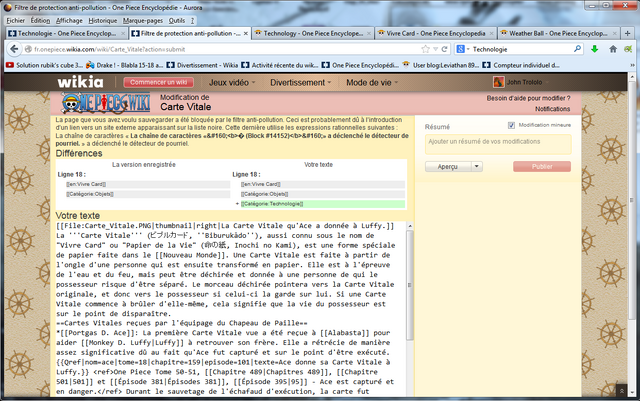Click the added Catégorie: Technologie diff line
Viewport: 640px width, 401px height.
(321, 204)
